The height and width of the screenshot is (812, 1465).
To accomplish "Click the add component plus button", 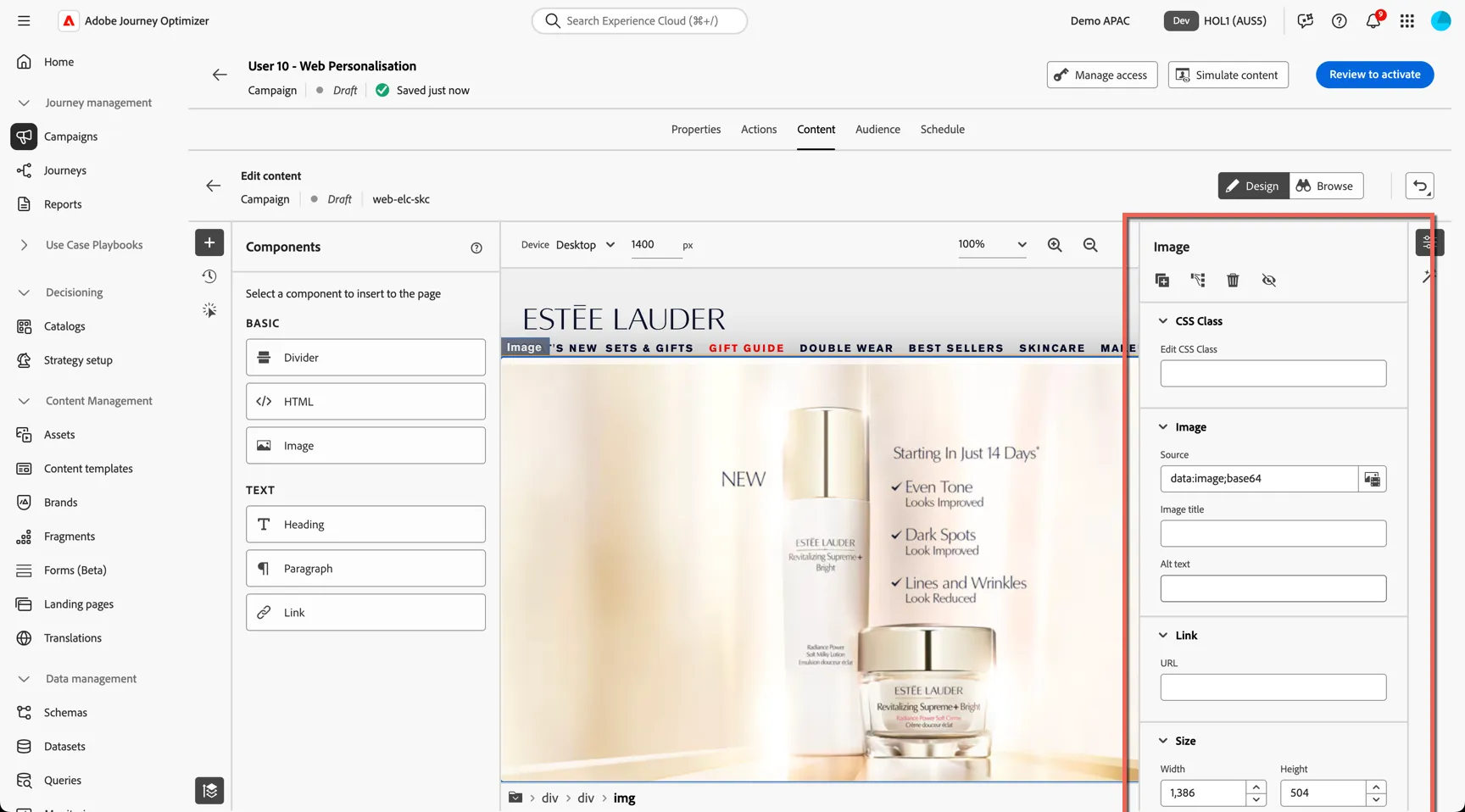I will 209,242.
